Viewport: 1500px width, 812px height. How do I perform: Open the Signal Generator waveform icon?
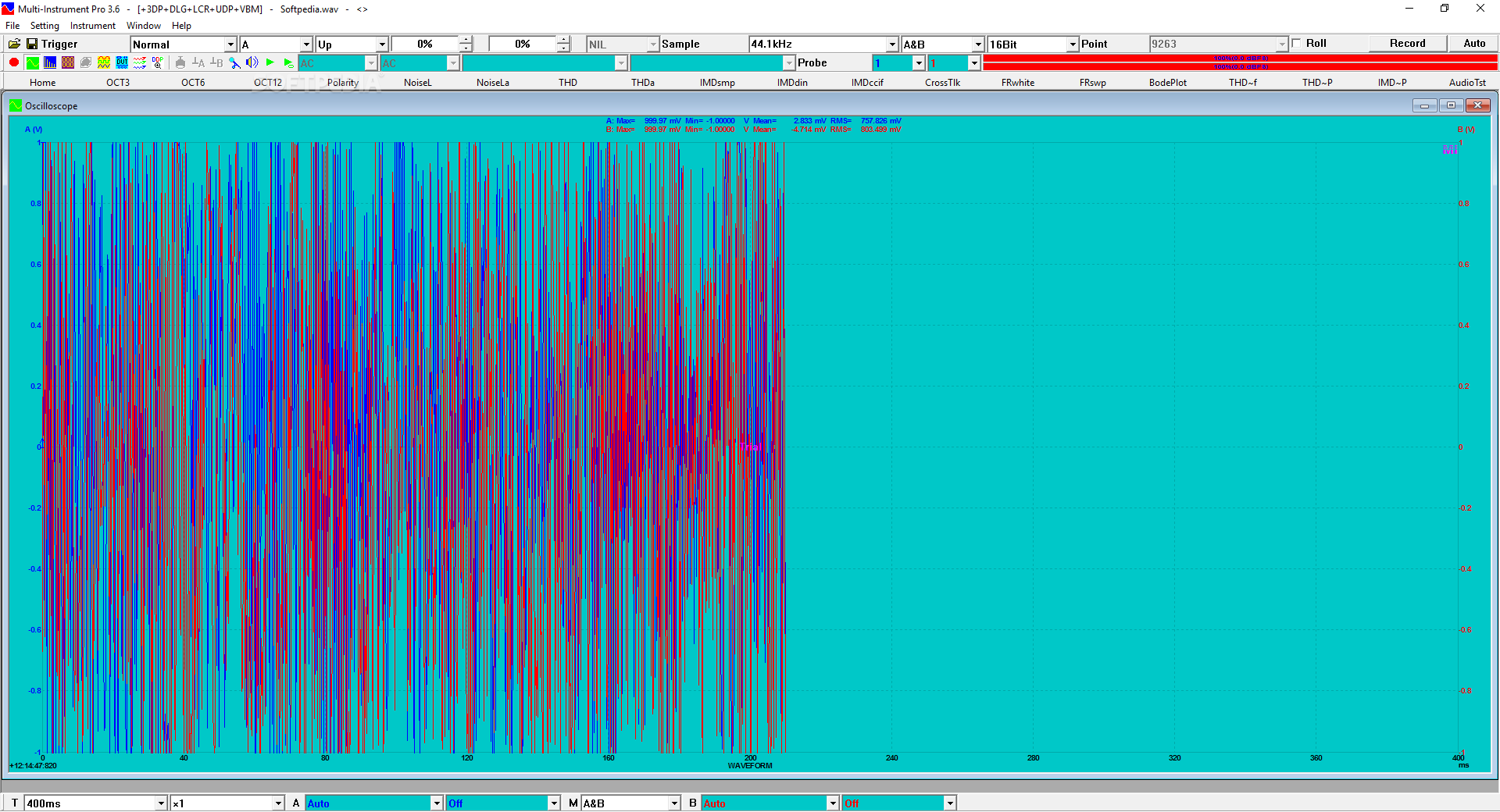tap(104, 62)
